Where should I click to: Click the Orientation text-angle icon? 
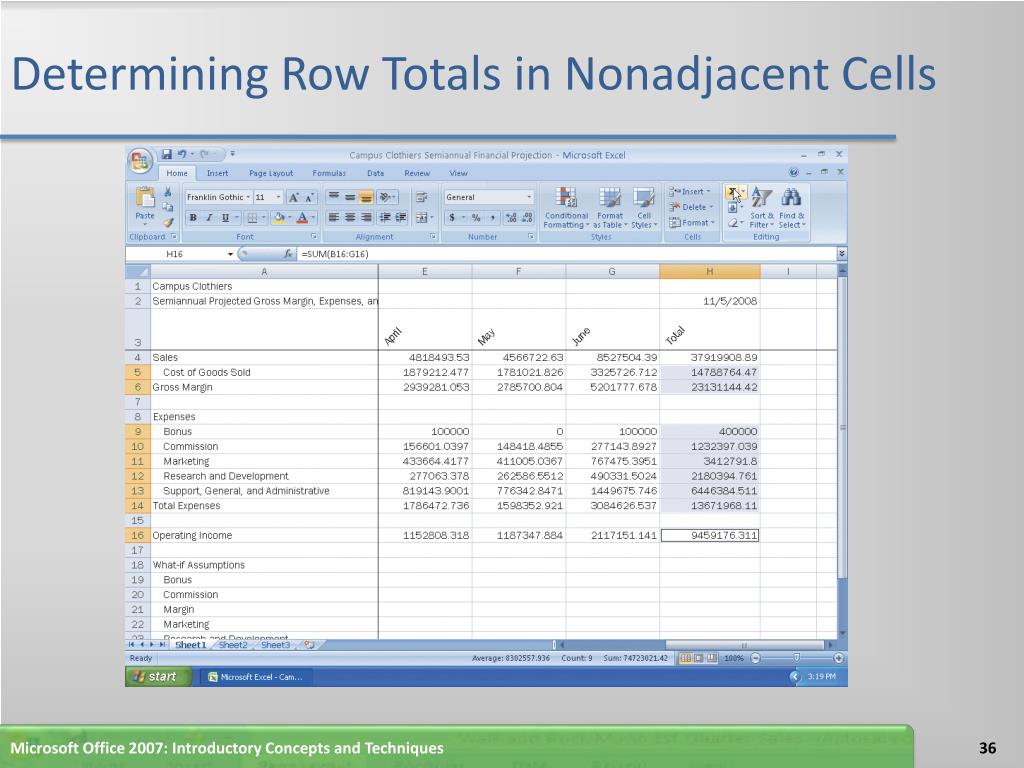387,197
